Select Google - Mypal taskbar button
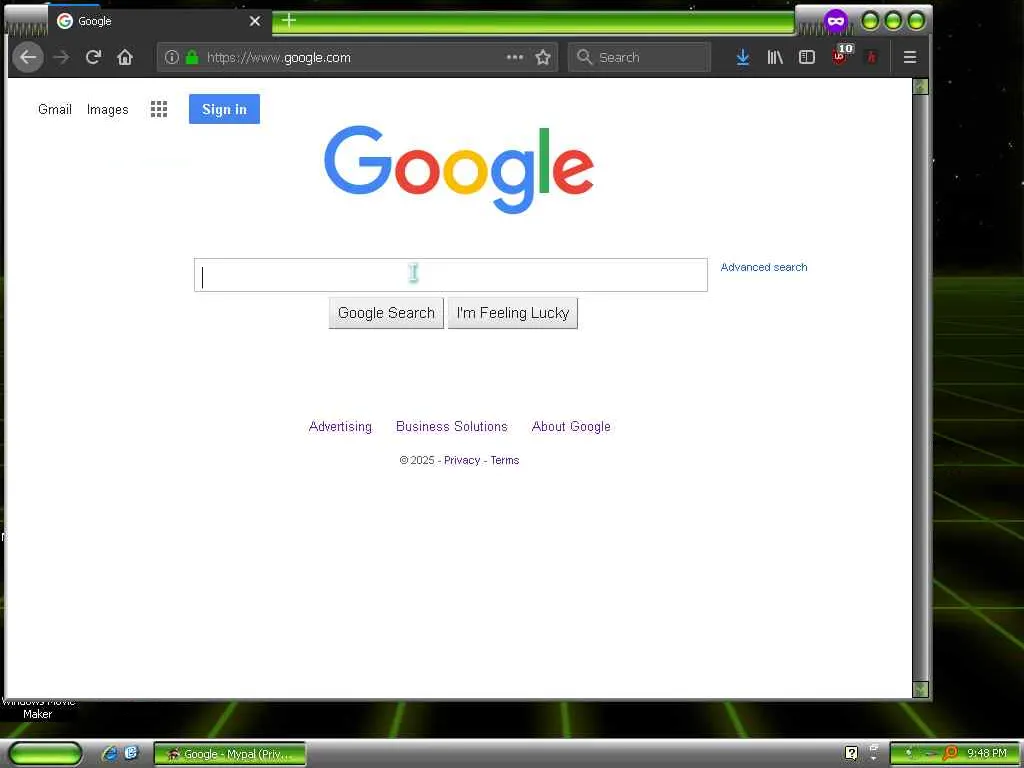This screenshot has width=1024, height=768. tap(230, 754)
